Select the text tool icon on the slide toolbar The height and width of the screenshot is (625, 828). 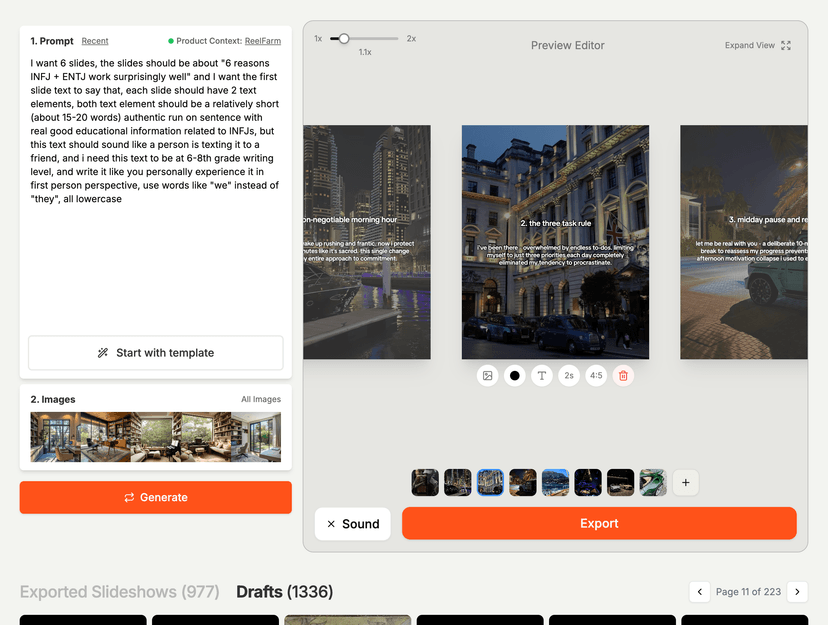pos(541,375)
